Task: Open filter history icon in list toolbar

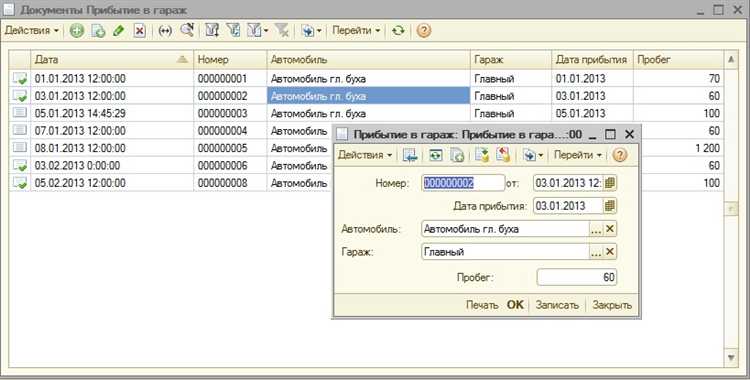Action: 233,31
